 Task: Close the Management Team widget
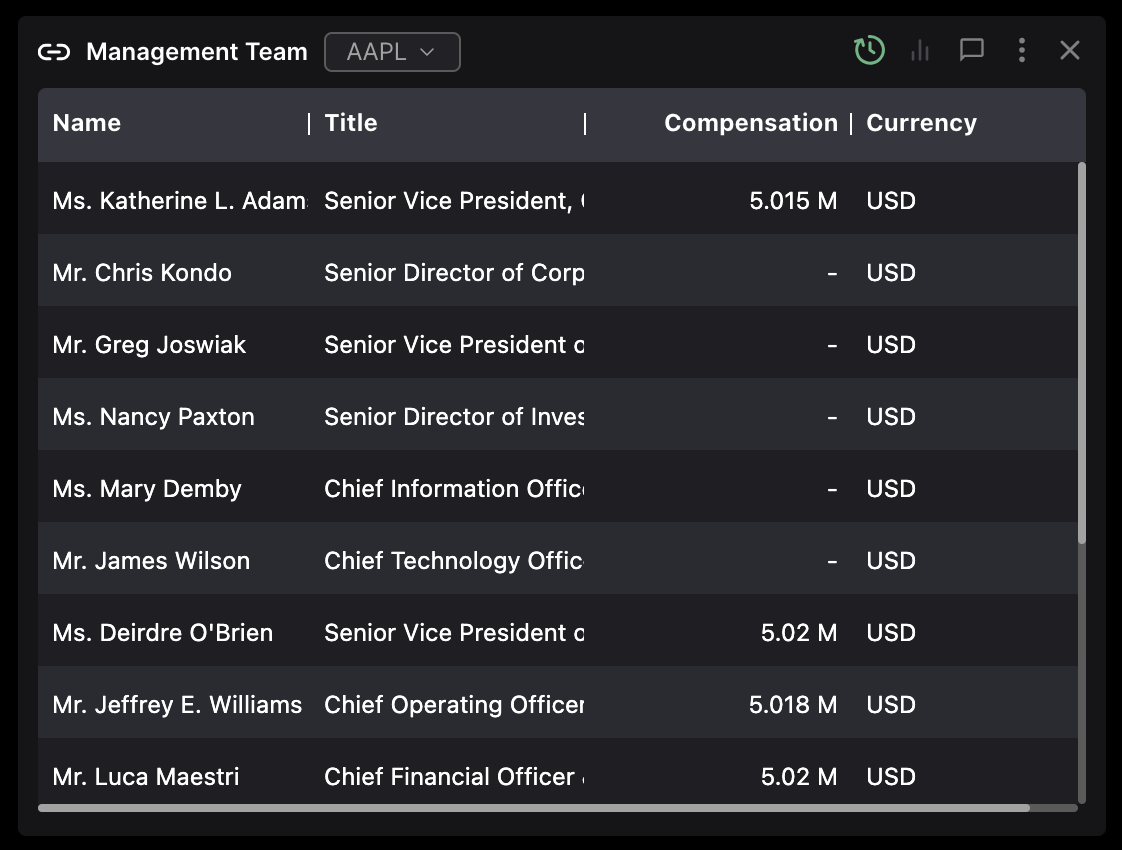[x=1070, y=50]
